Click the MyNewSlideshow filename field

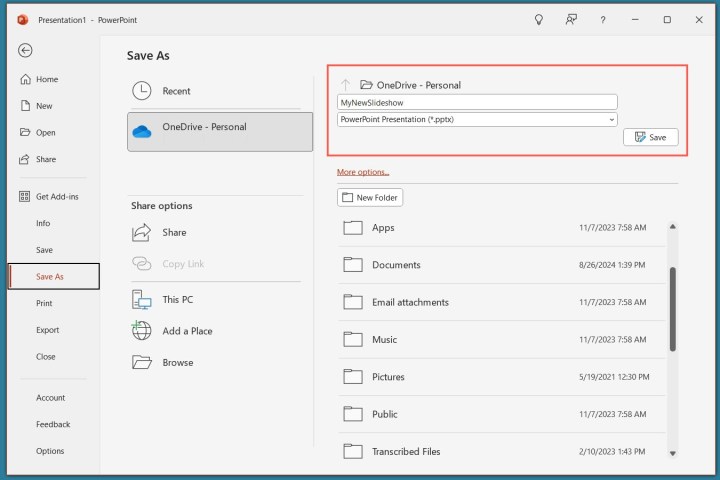[477, 102]
